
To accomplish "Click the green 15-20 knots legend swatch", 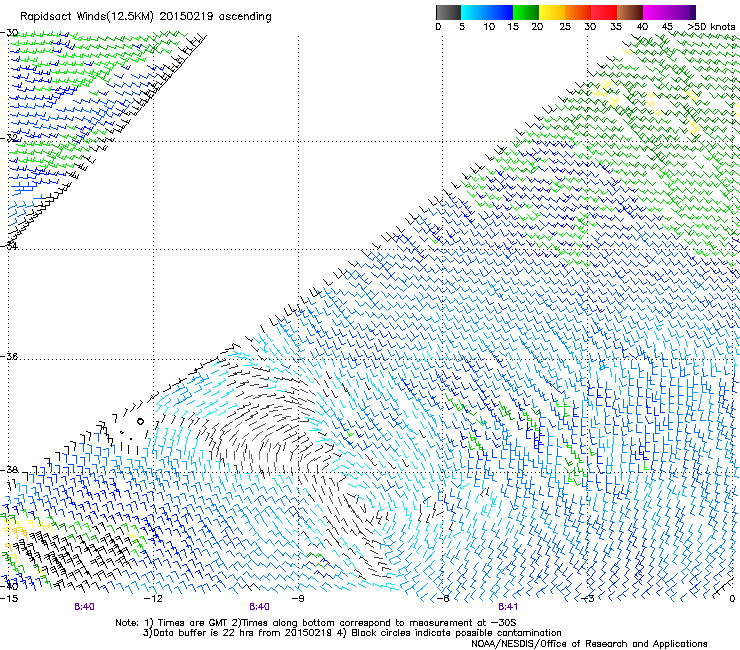I will 526,12.
